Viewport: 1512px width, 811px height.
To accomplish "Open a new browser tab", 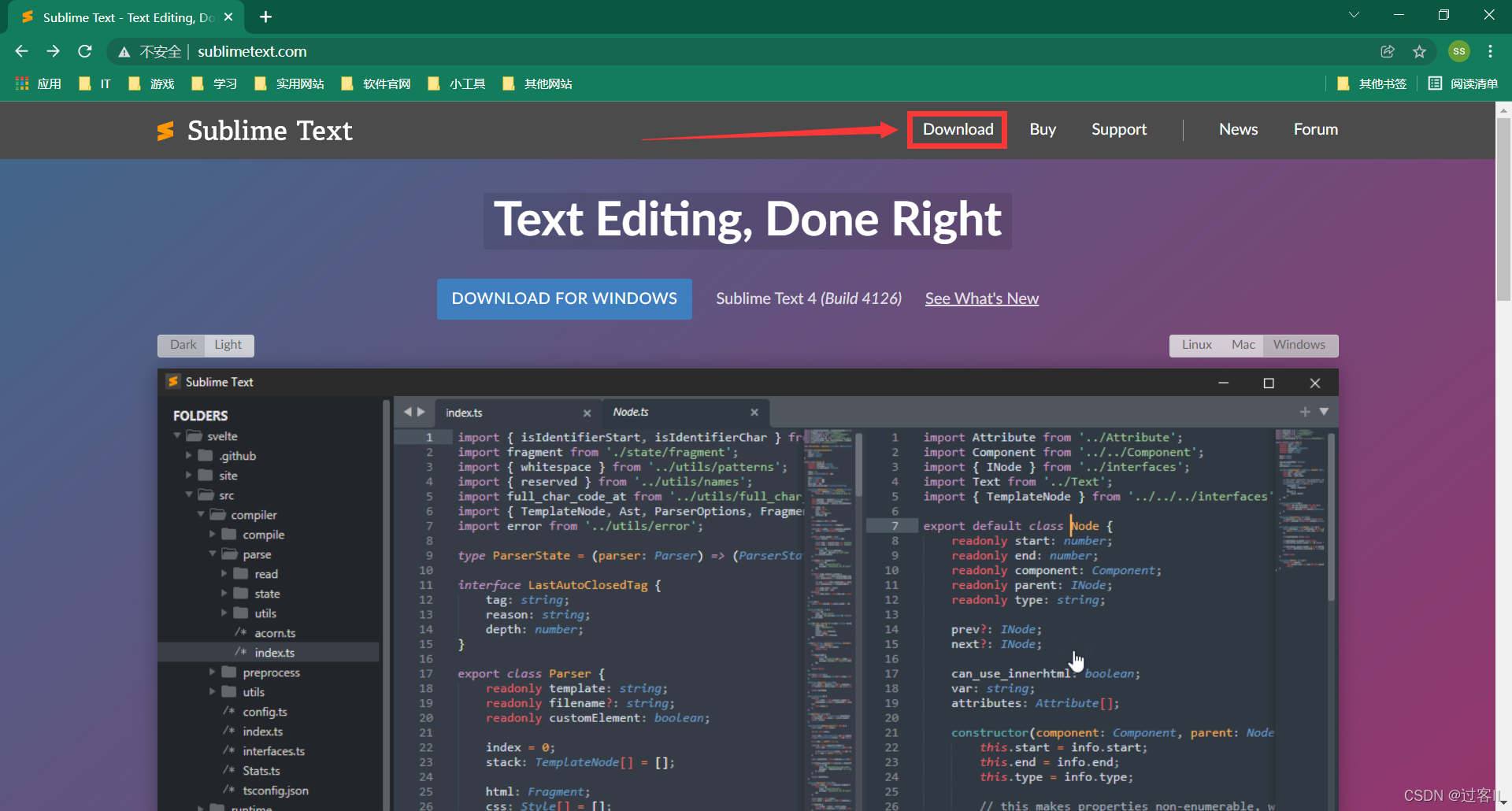I will [x=265, y=17].
